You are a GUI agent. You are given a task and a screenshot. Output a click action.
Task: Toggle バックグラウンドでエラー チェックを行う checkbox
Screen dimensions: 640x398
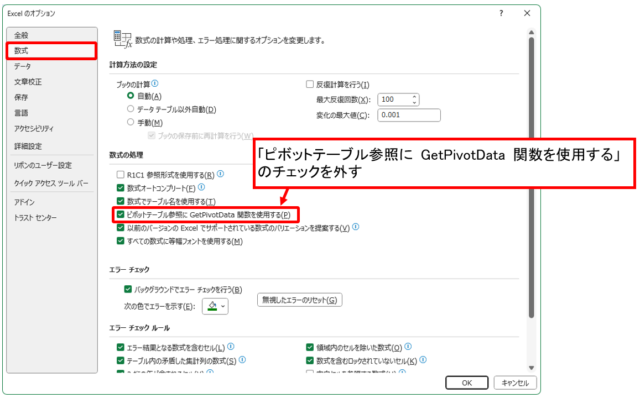(x=128, y=289)
